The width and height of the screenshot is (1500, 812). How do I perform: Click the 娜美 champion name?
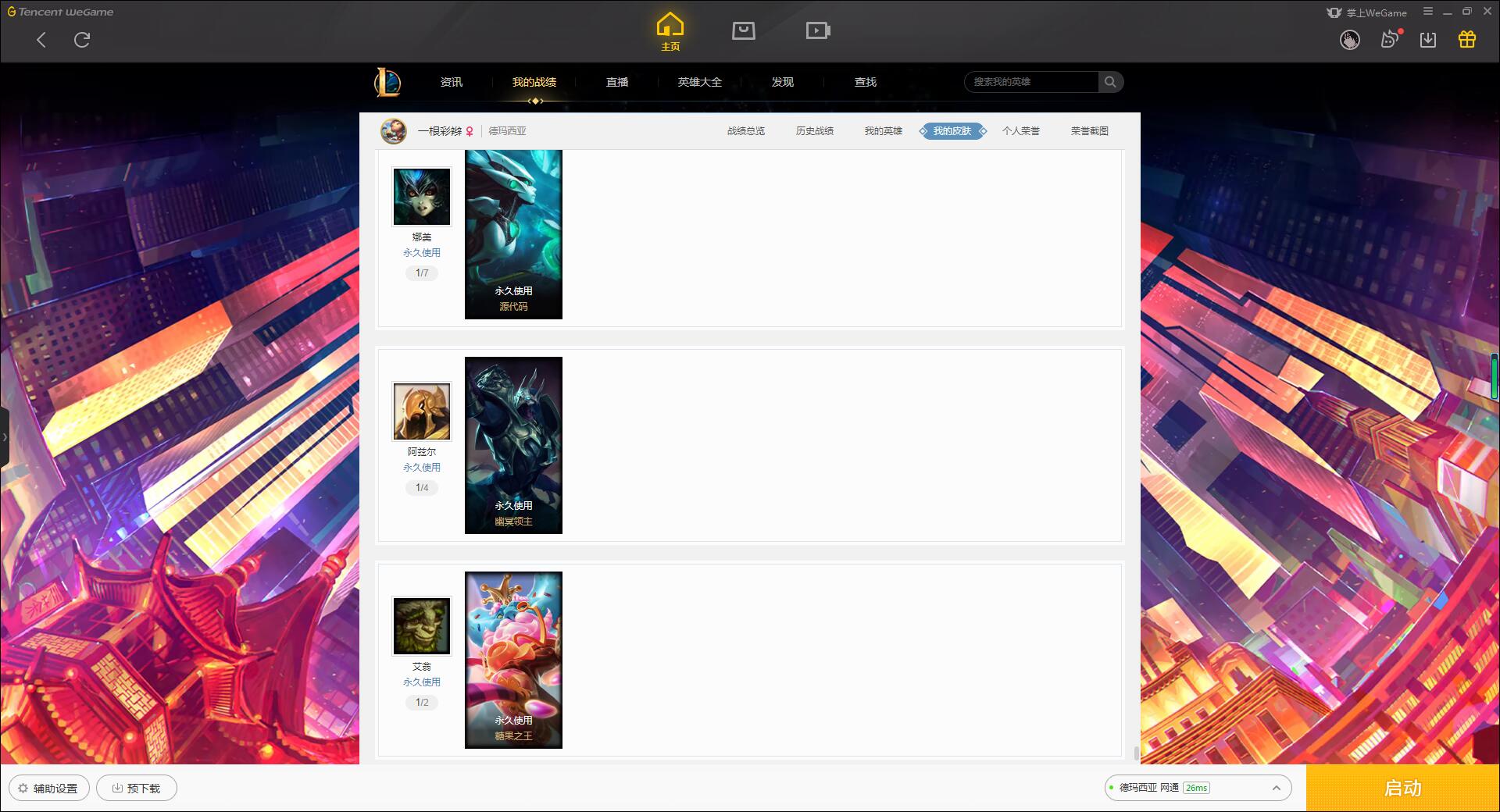tap(422, 237)
